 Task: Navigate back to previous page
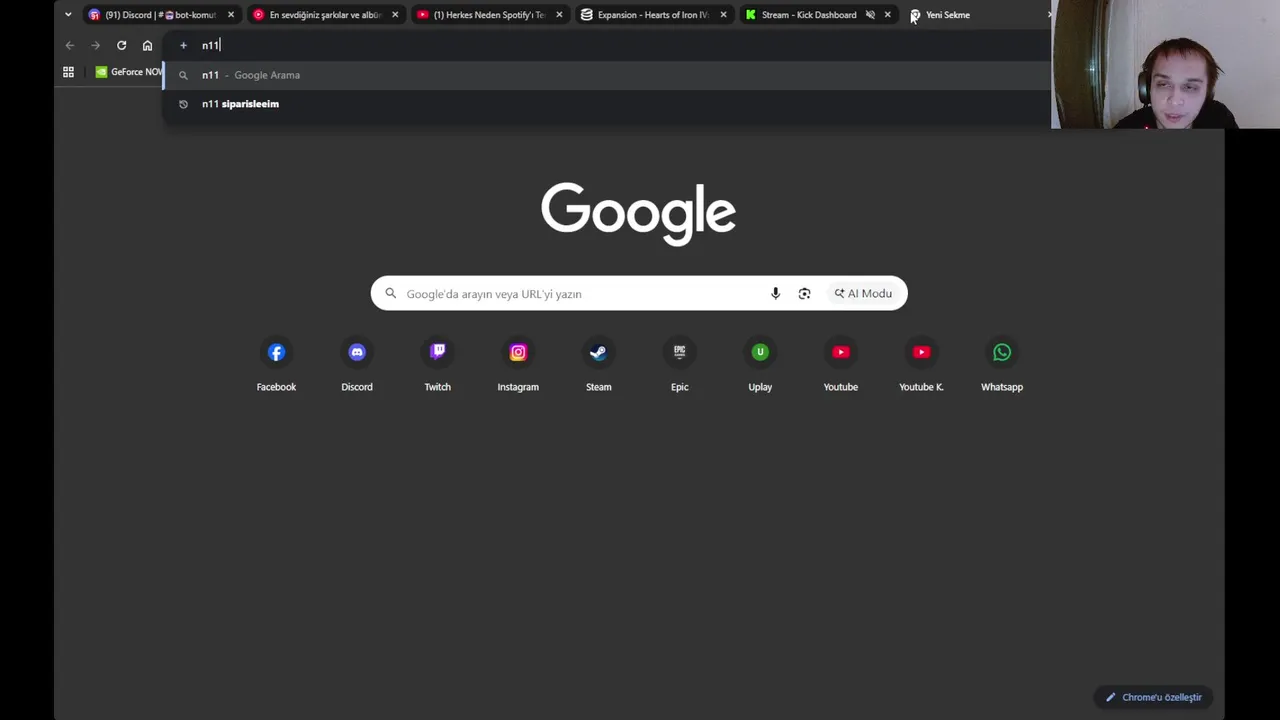69,45
